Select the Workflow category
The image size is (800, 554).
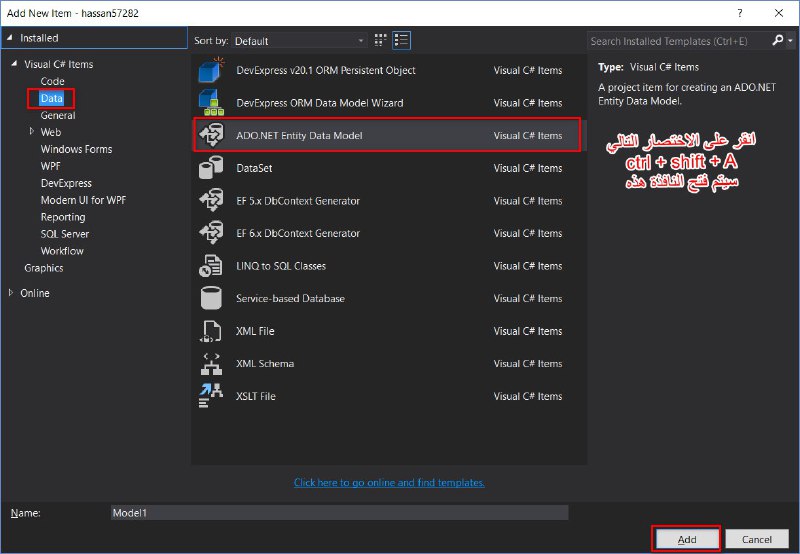click(x=62, y=250)
